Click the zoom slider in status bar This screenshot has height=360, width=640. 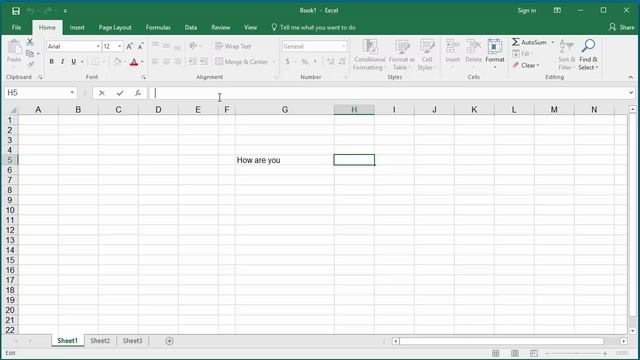(576, 353)
